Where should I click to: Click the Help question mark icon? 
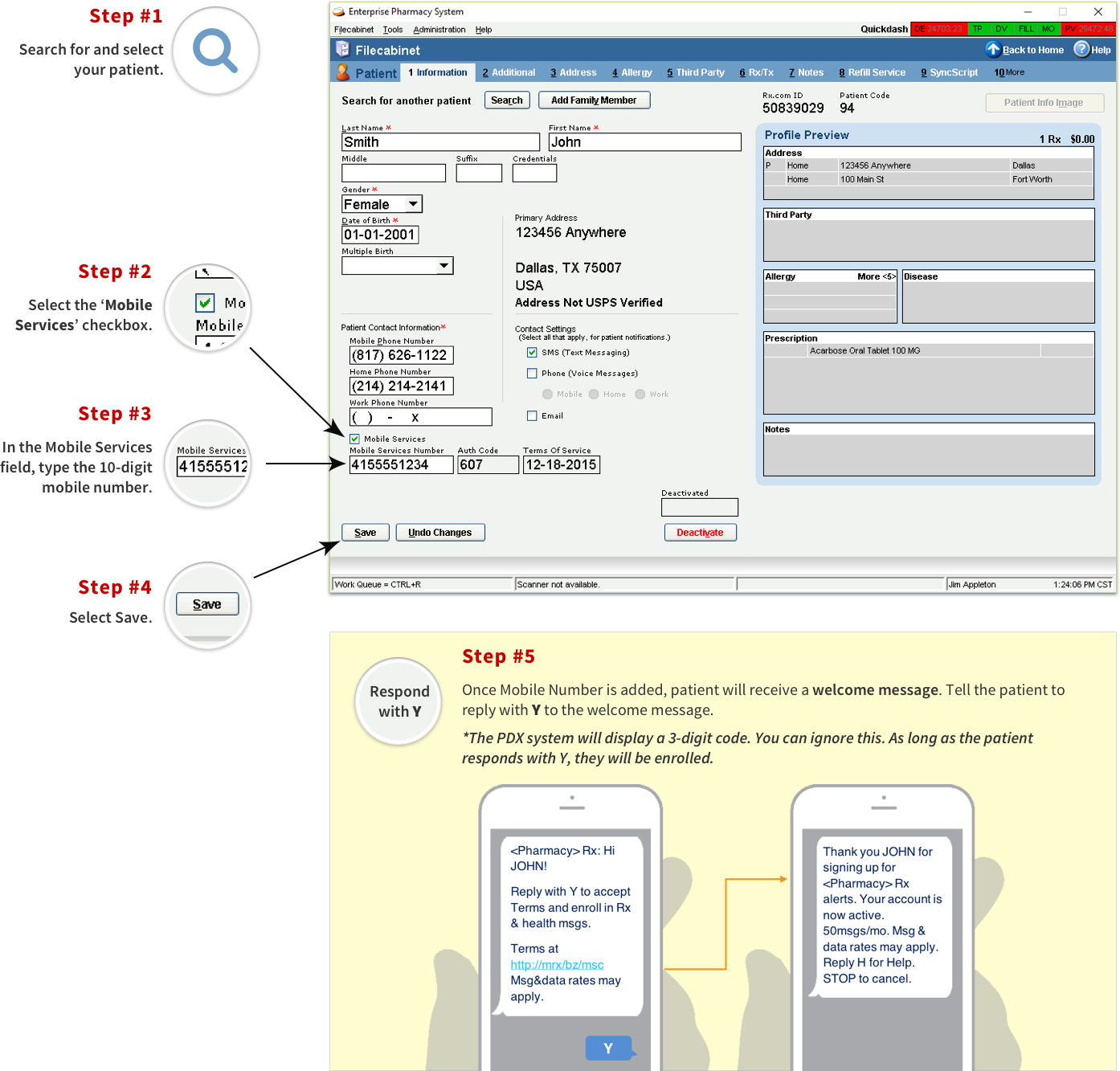tap(1081, 50)
